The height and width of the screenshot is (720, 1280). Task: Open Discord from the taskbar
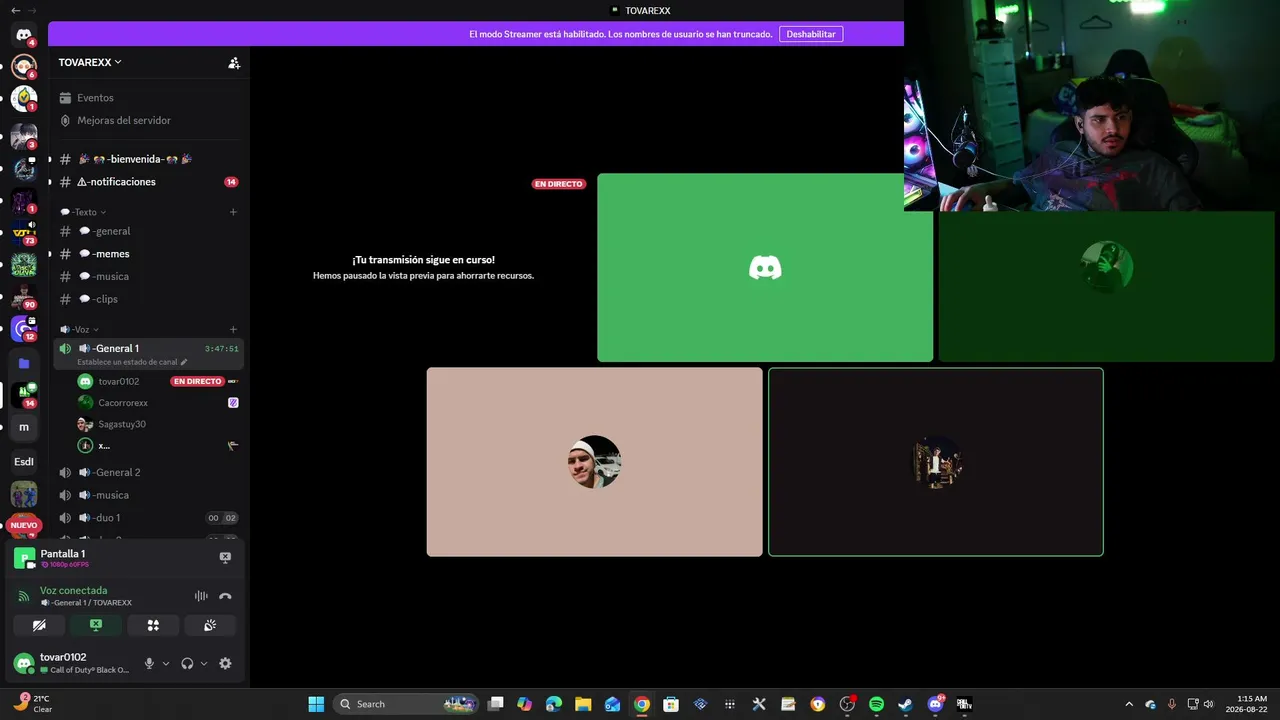coord(936,704)
